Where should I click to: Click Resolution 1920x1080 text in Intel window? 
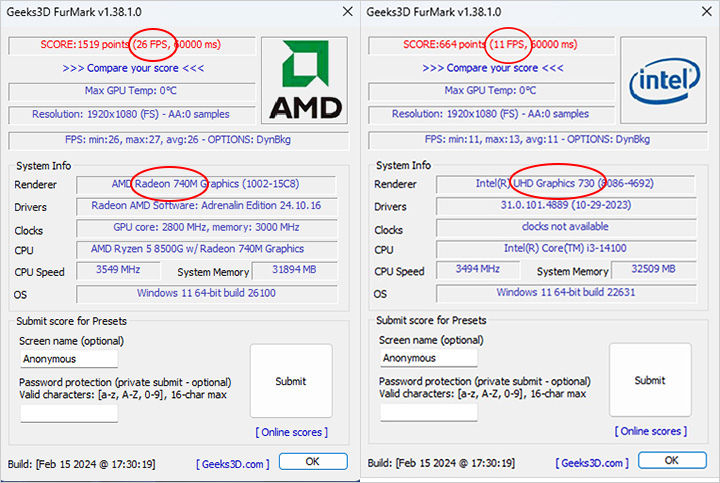tap(490, 114)
